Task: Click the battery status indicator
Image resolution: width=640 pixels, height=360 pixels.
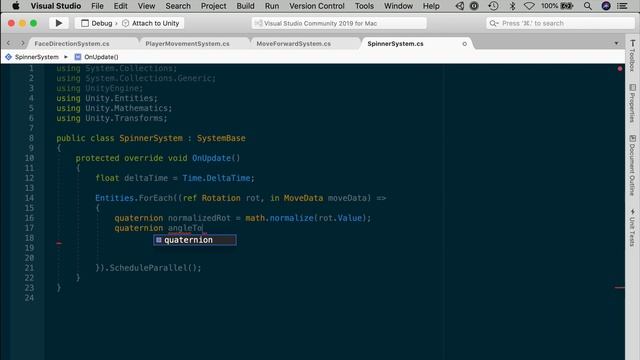Action: pos(558,6)
